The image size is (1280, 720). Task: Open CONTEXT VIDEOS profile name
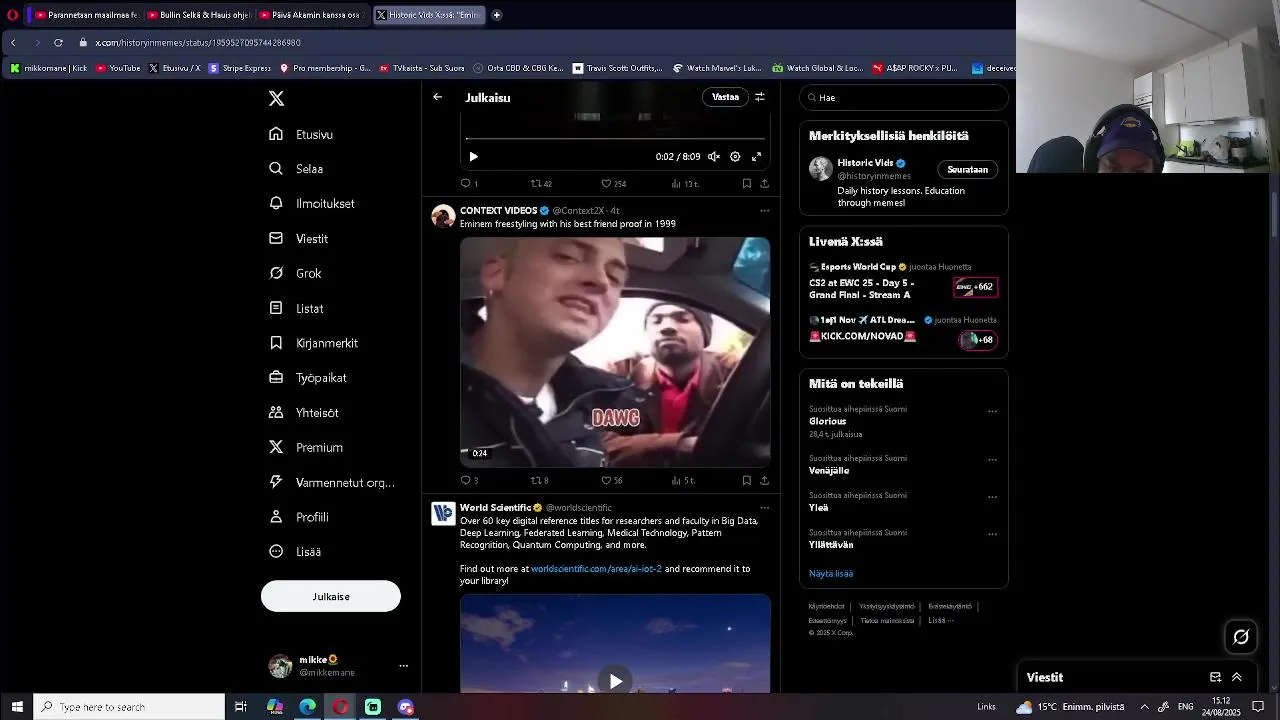point(498,211)
